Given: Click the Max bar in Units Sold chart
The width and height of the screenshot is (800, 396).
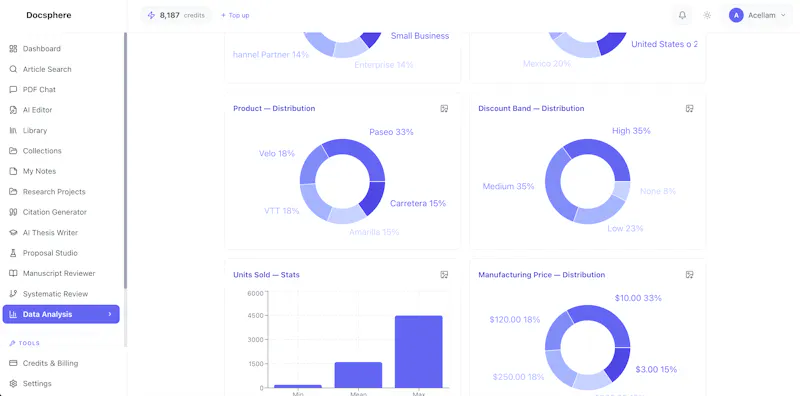Looking at the screenshot, I should click(x=418, y=352).
